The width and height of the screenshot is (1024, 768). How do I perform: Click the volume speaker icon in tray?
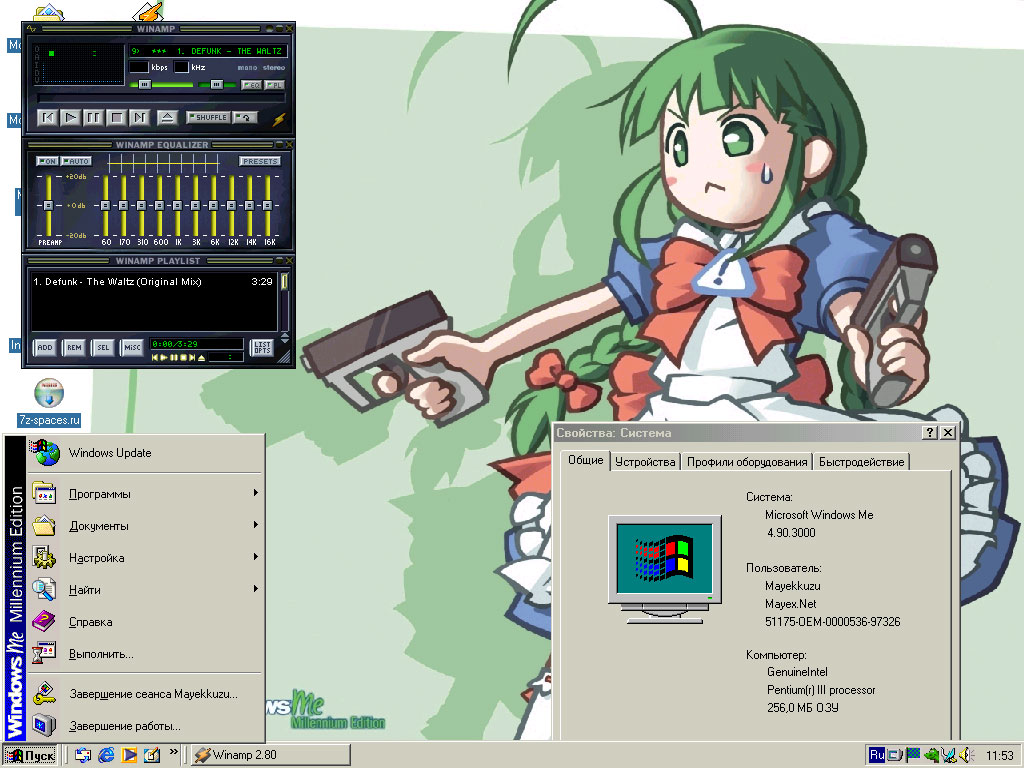coord(967,756)
